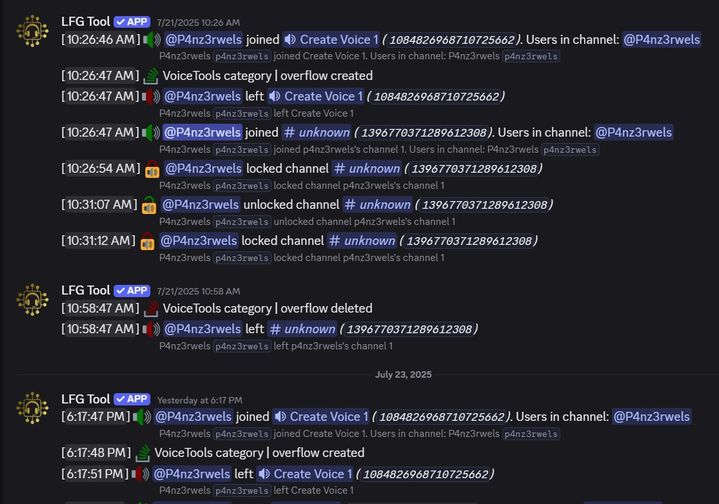Open # unknown channel link in 10:31:07 unlocked entry

tap(378, 205)
